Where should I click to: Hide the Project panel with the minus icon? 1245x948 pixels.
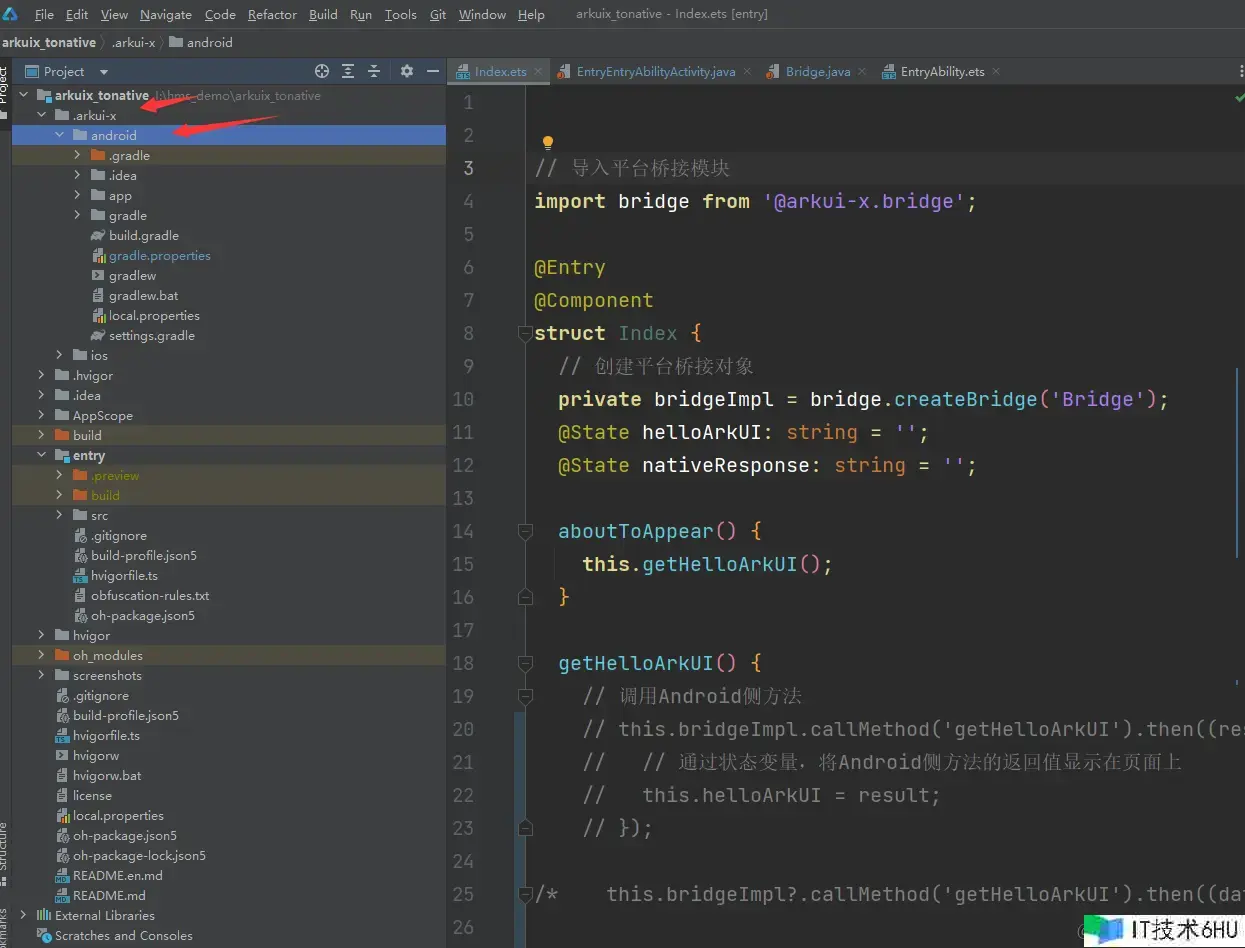point(432,71)
